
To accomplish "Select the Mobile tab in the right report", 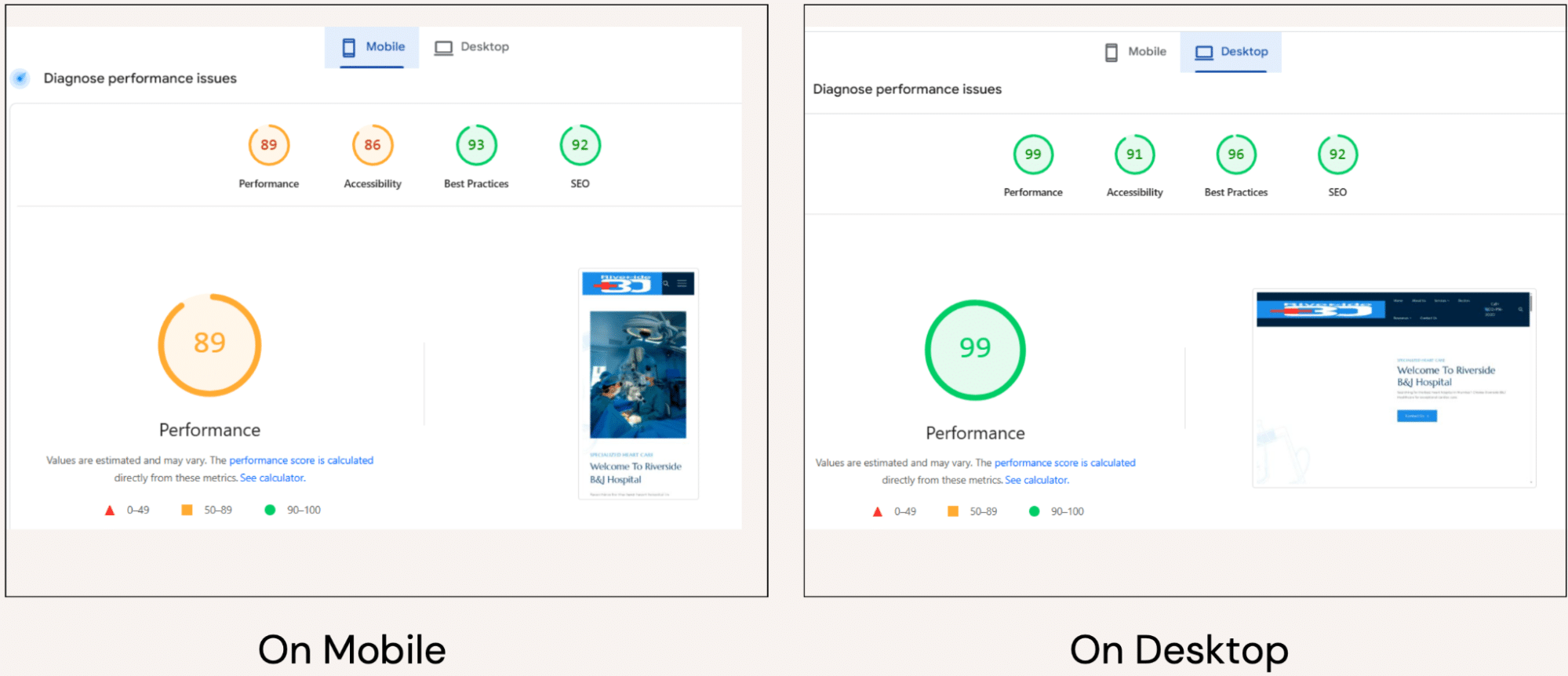I will pos(1135,52).
